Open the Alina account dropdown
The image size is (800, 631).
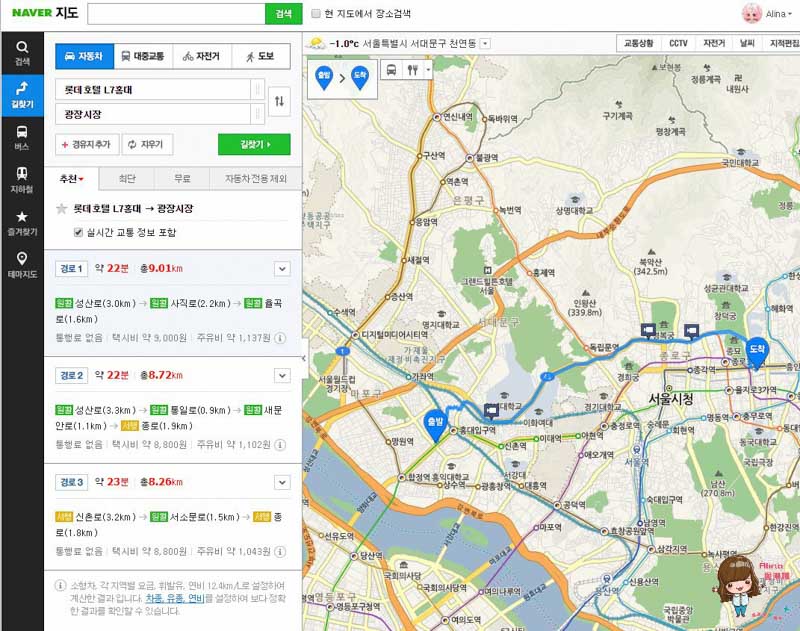click(x=779, y=14)
